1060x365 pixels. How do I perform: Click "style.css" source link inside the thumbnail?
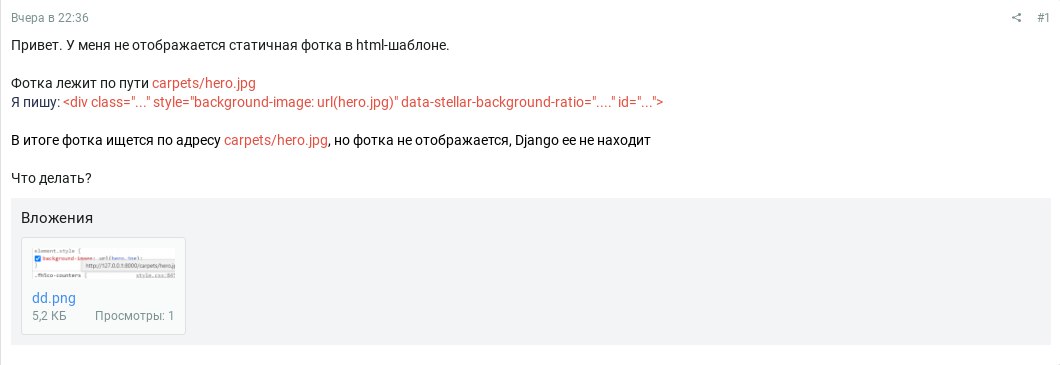[156, 276]
